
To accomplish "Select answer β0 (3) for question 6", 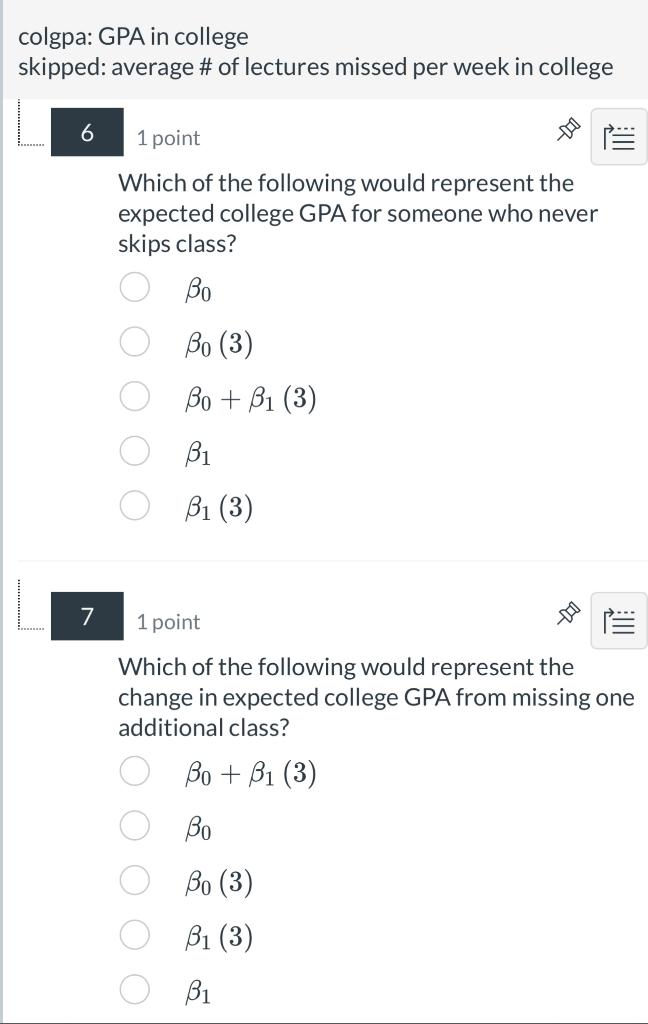I will tap(134, 343).
